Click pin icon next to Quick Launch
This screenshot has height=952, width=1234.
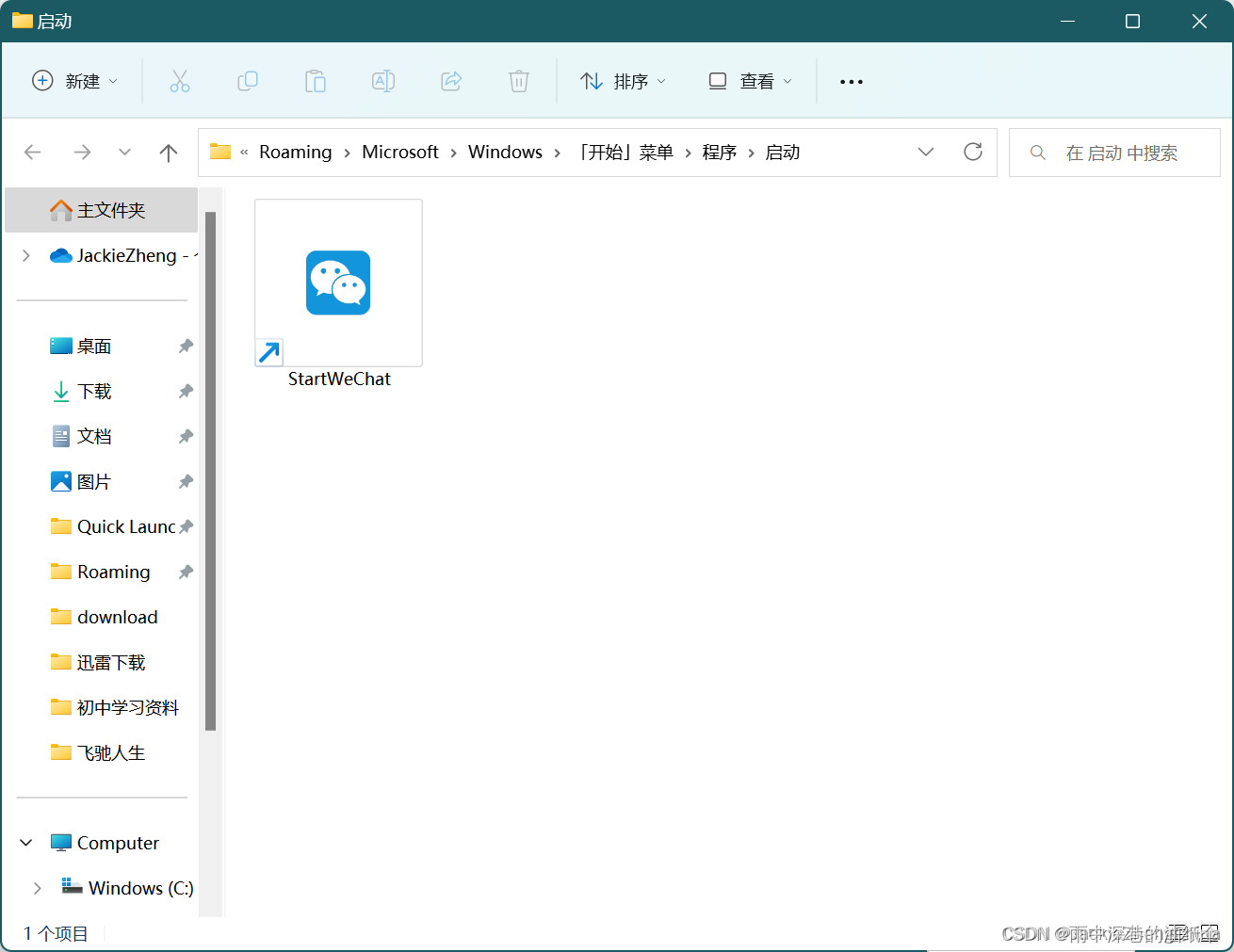[x=186, y=527]
